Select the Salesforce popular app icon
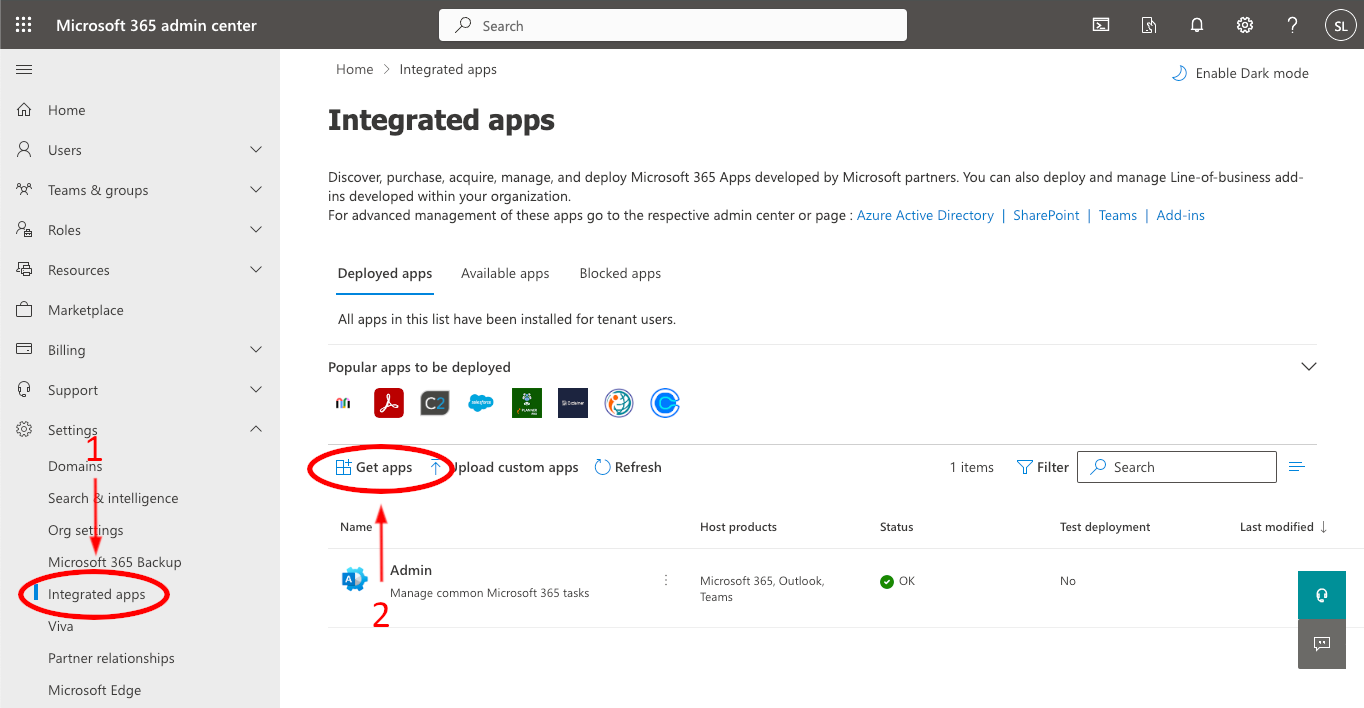 pyautogui.click(x=481, y=403)
